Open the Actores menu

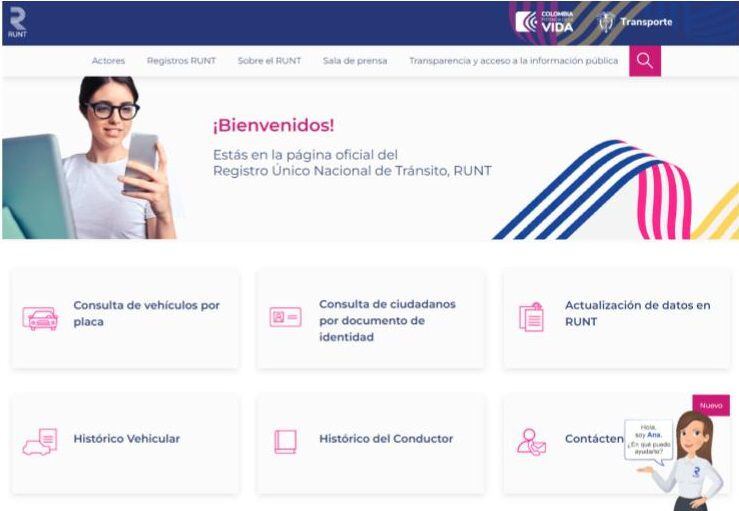pyautogui.click(x=108, y=61)
